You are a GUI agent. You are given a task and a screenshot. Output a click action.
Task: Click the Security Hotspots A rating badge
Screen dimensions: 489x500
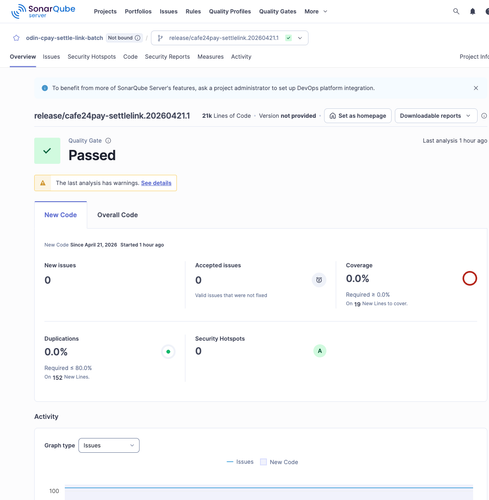pyautogui.click(x=320, y=351)
